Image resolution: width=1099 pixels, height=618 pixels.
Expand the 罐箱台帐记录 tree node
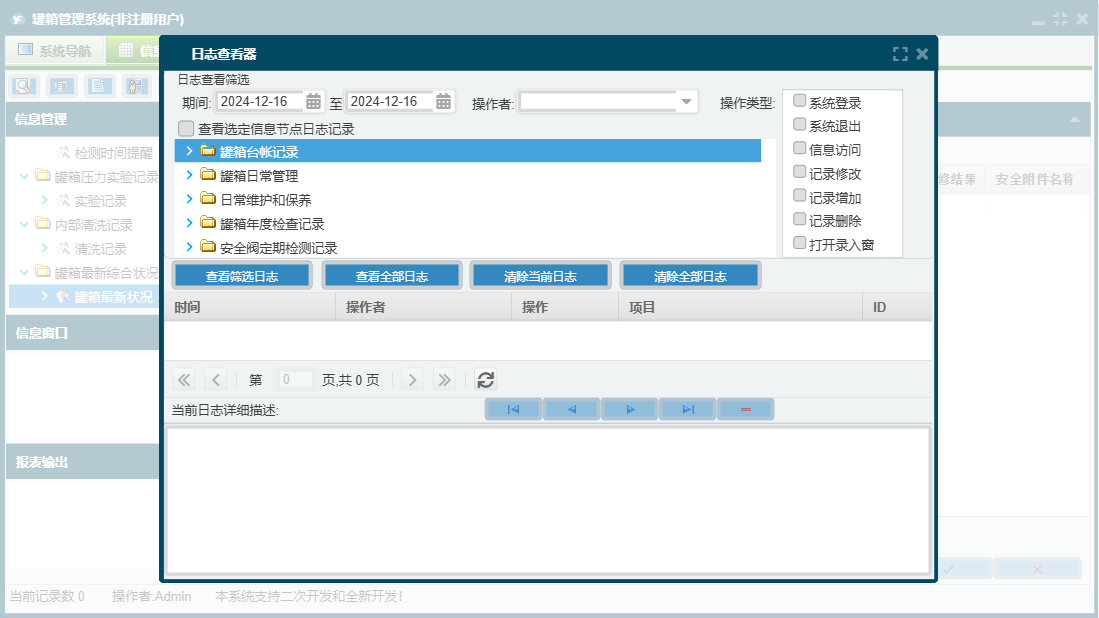tap(189, 151)
